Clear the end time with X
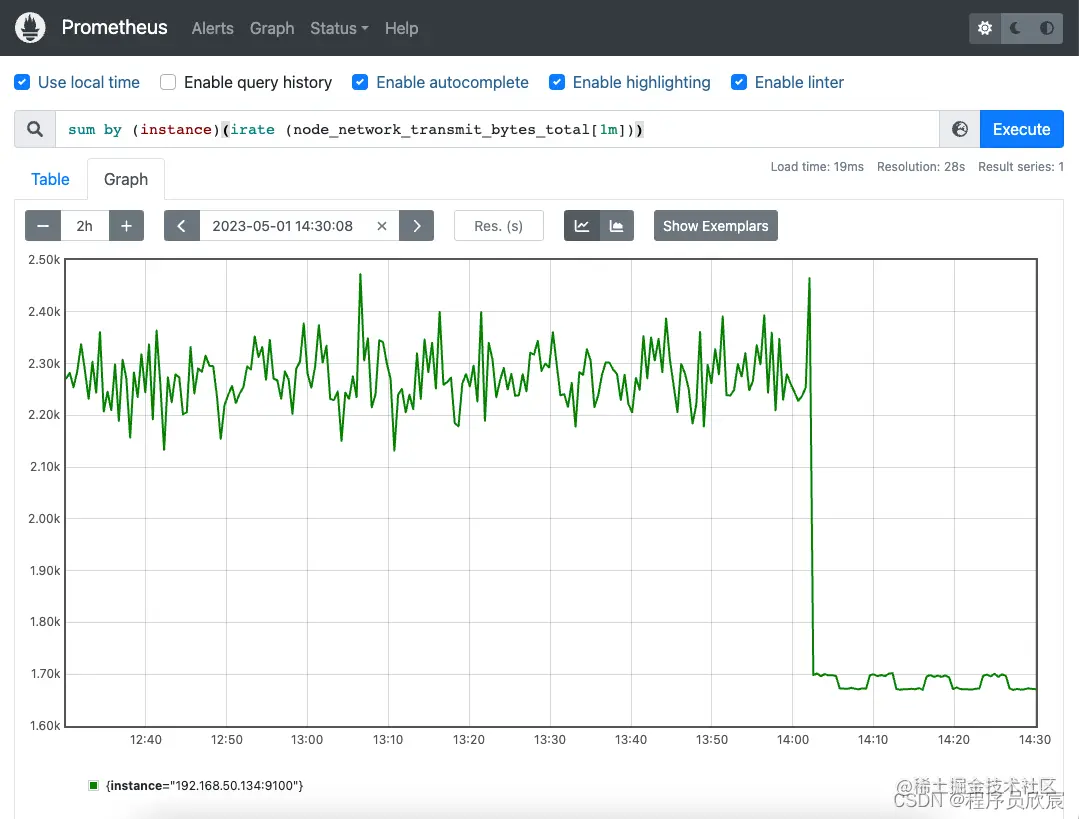Viewport: 1079px width, 819px height. [x=382, y=226]
